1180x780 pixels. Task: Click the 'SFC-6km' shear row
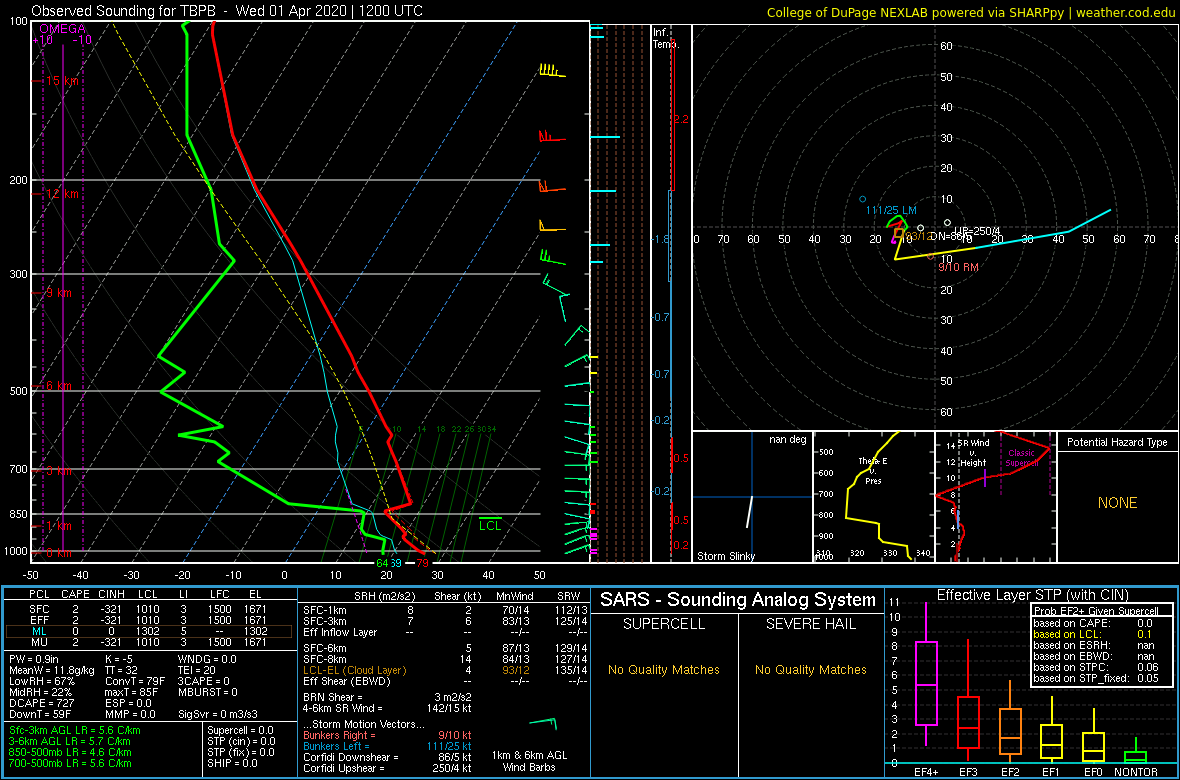[447, 648]
